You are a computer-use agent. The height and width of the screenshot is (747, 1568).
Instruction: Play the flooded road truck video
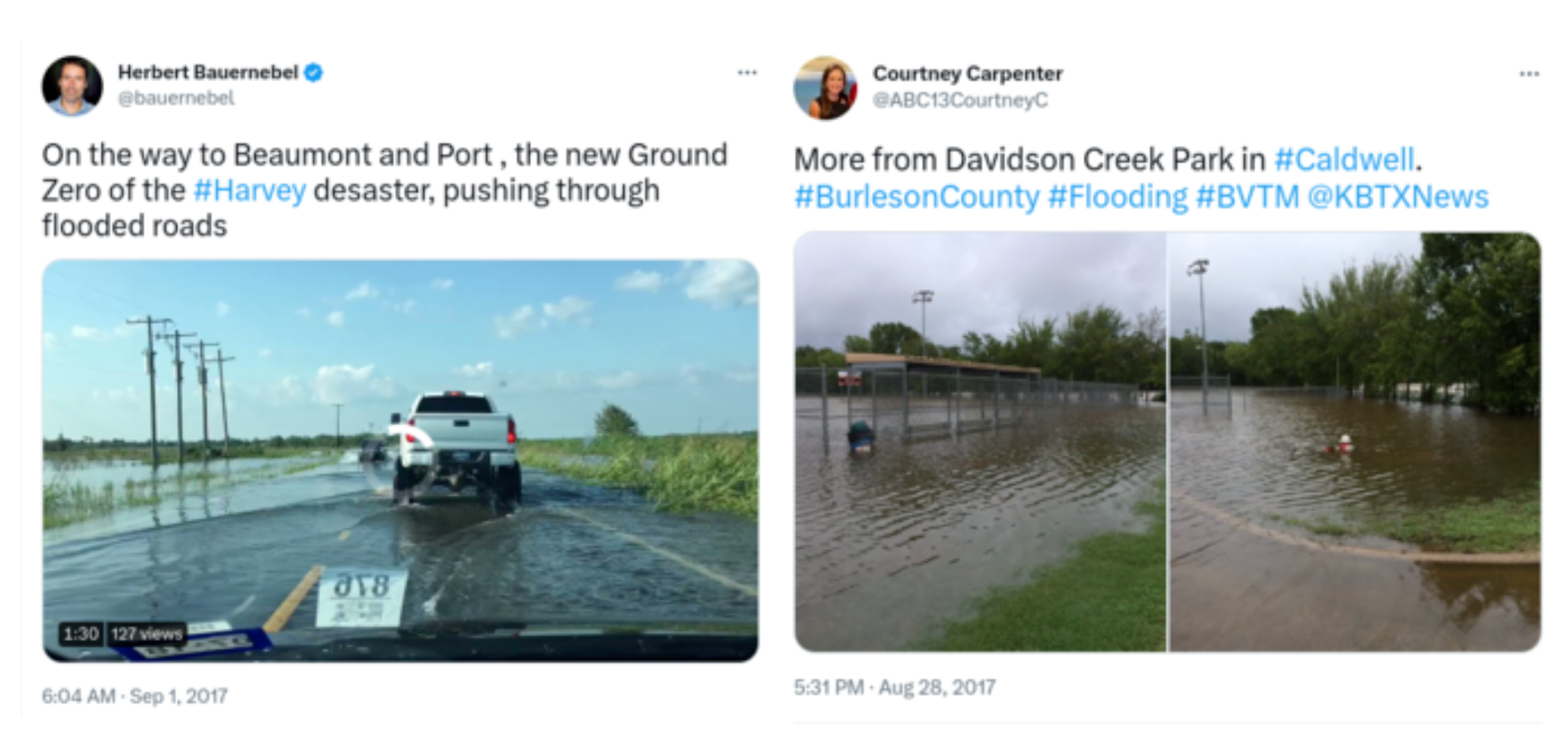tap(400, 460)
